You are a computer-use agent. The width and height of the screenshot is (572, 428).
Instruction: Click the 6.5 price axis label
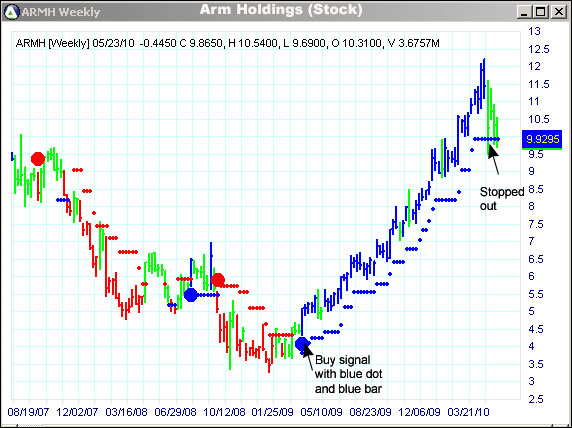pos(536,259)
